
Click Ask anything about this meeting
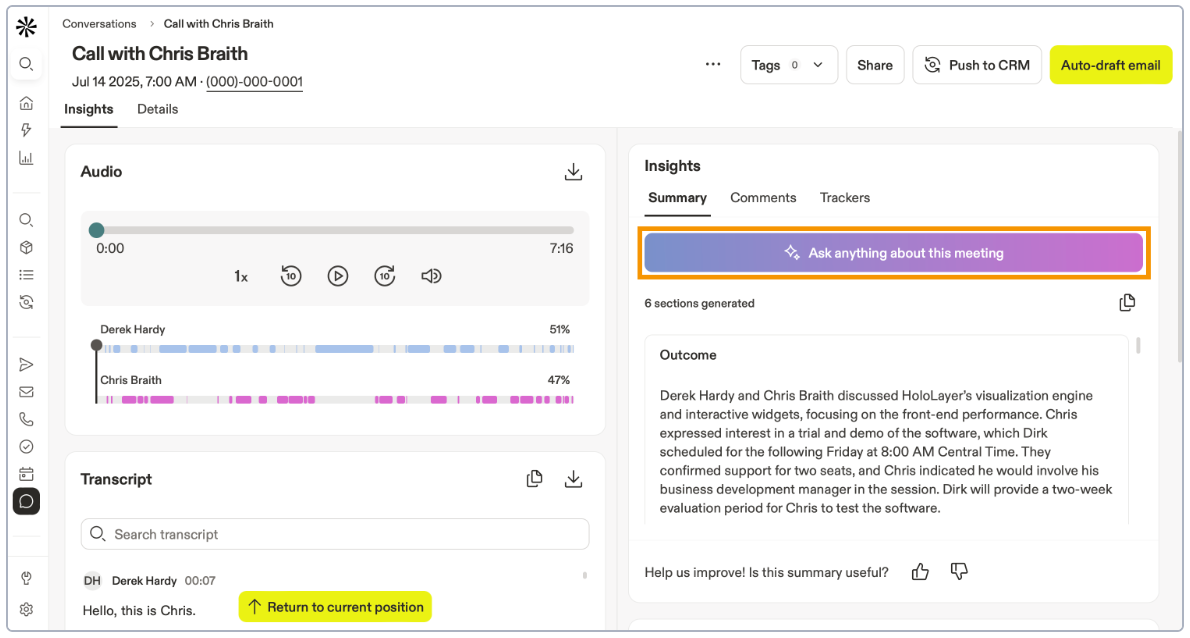[893, 253]
